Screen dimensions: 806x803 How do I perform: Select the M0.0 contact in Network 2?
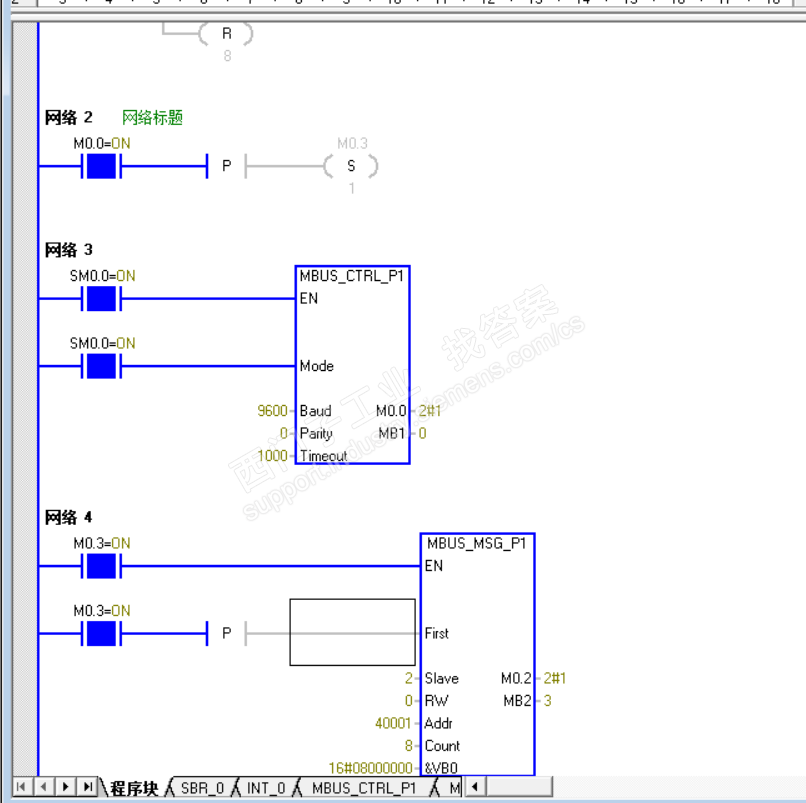[x=101, y=166]
